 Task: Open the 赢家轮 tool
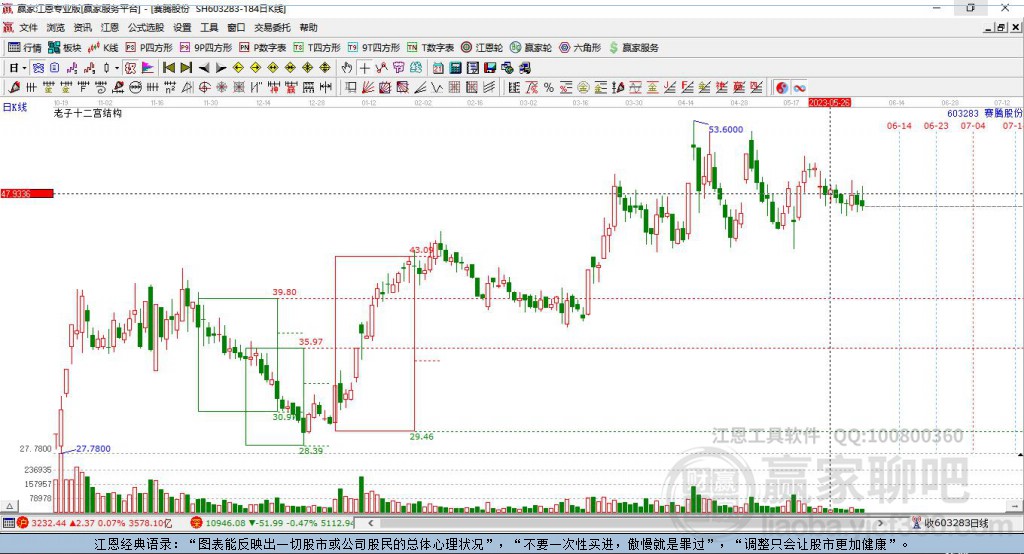tap(531, 48)
